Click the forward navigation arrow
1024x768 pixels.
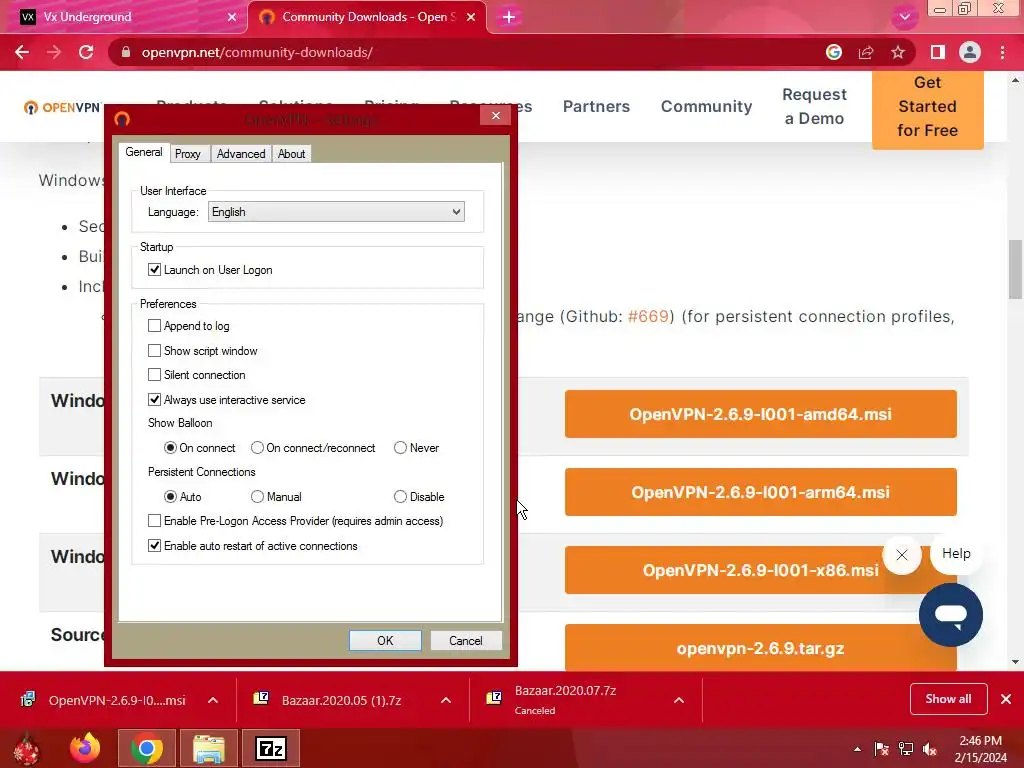54,52
